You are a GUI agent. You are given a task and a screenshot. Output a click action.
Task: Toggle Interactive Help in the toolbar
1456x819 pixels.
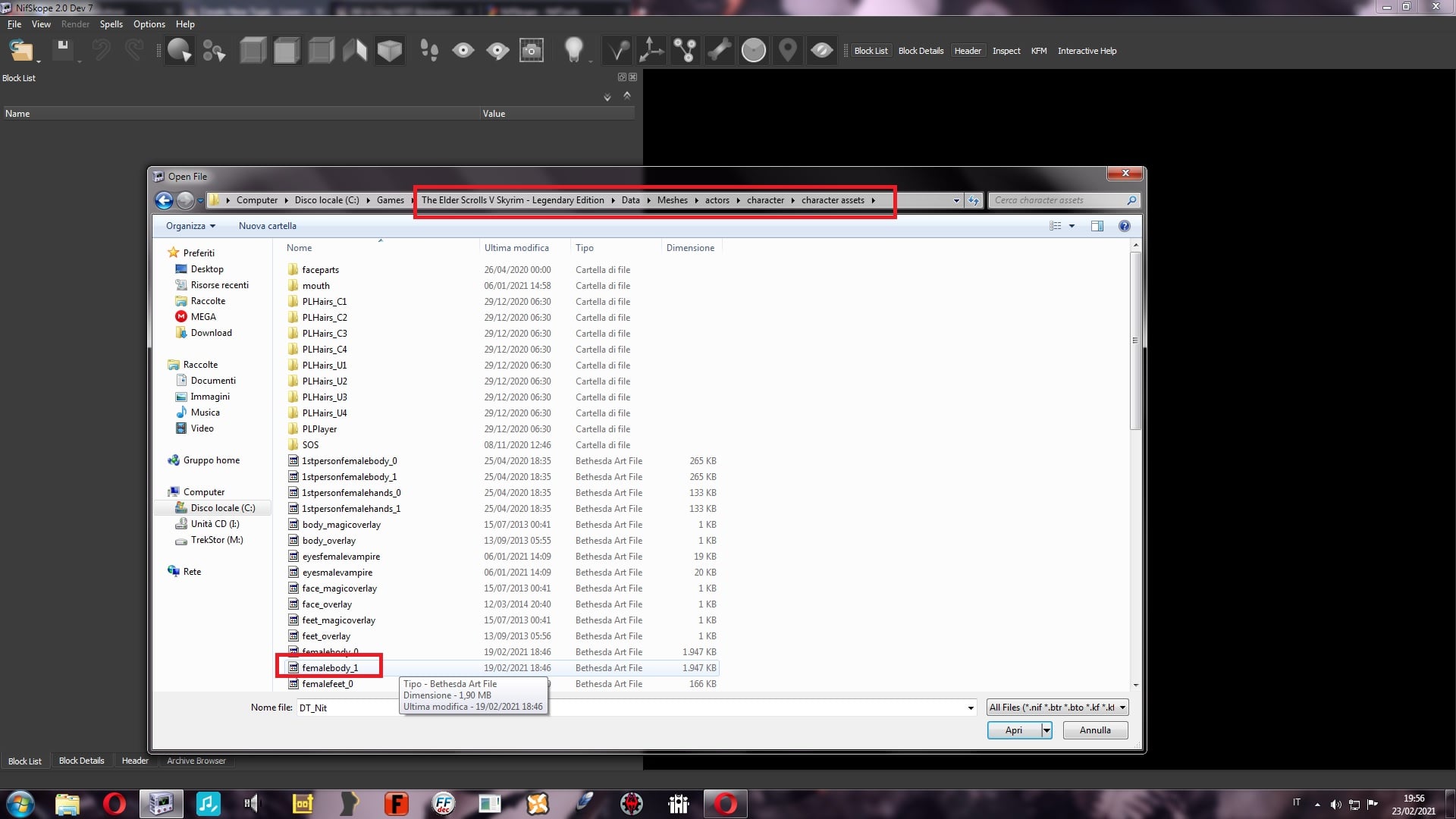point(1087,51)
